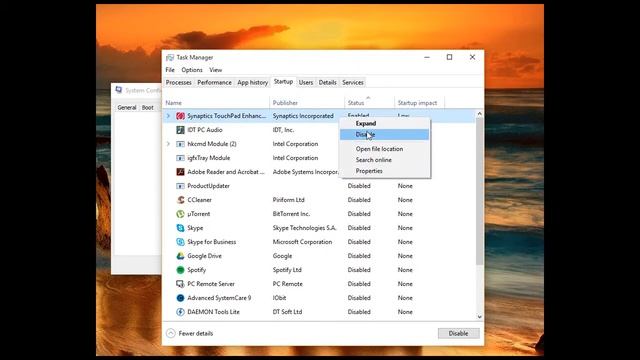This screenshot has width=640, height=360.
Task: Click the System Configuration window icon
Action: [x=118, y=90]
